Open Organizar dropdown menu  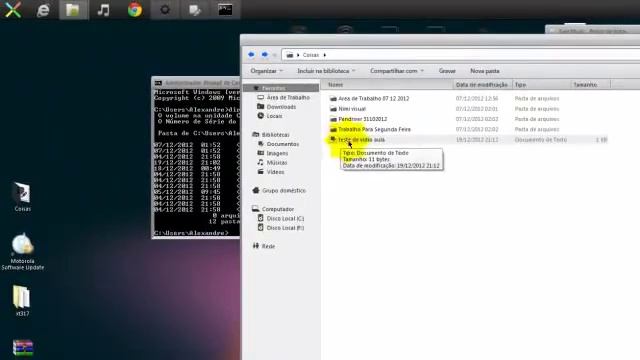267,71
